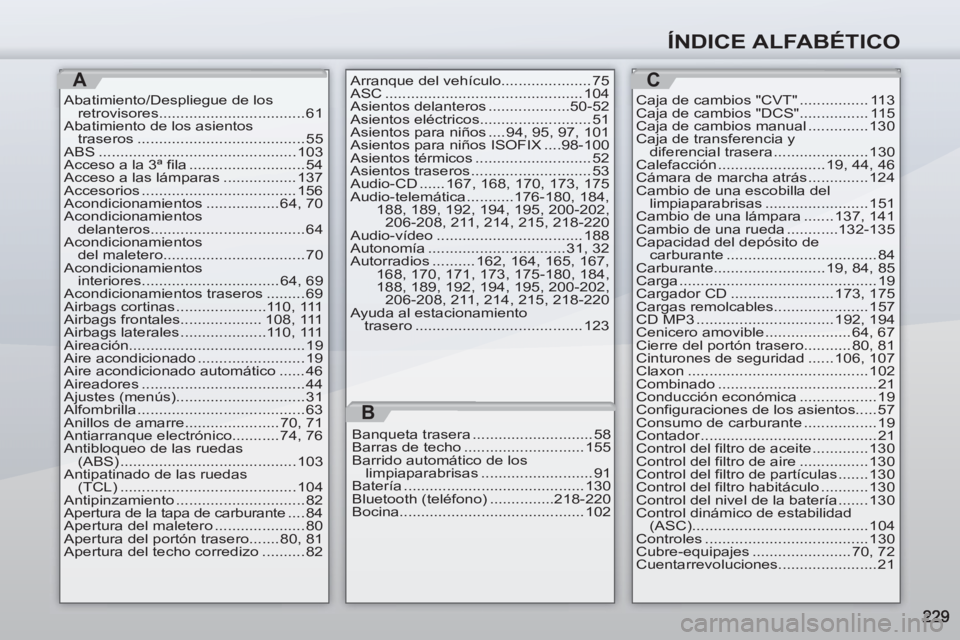Click the 'Bocina' entry
The image size is (960, 640).
(x=481, y=512)
